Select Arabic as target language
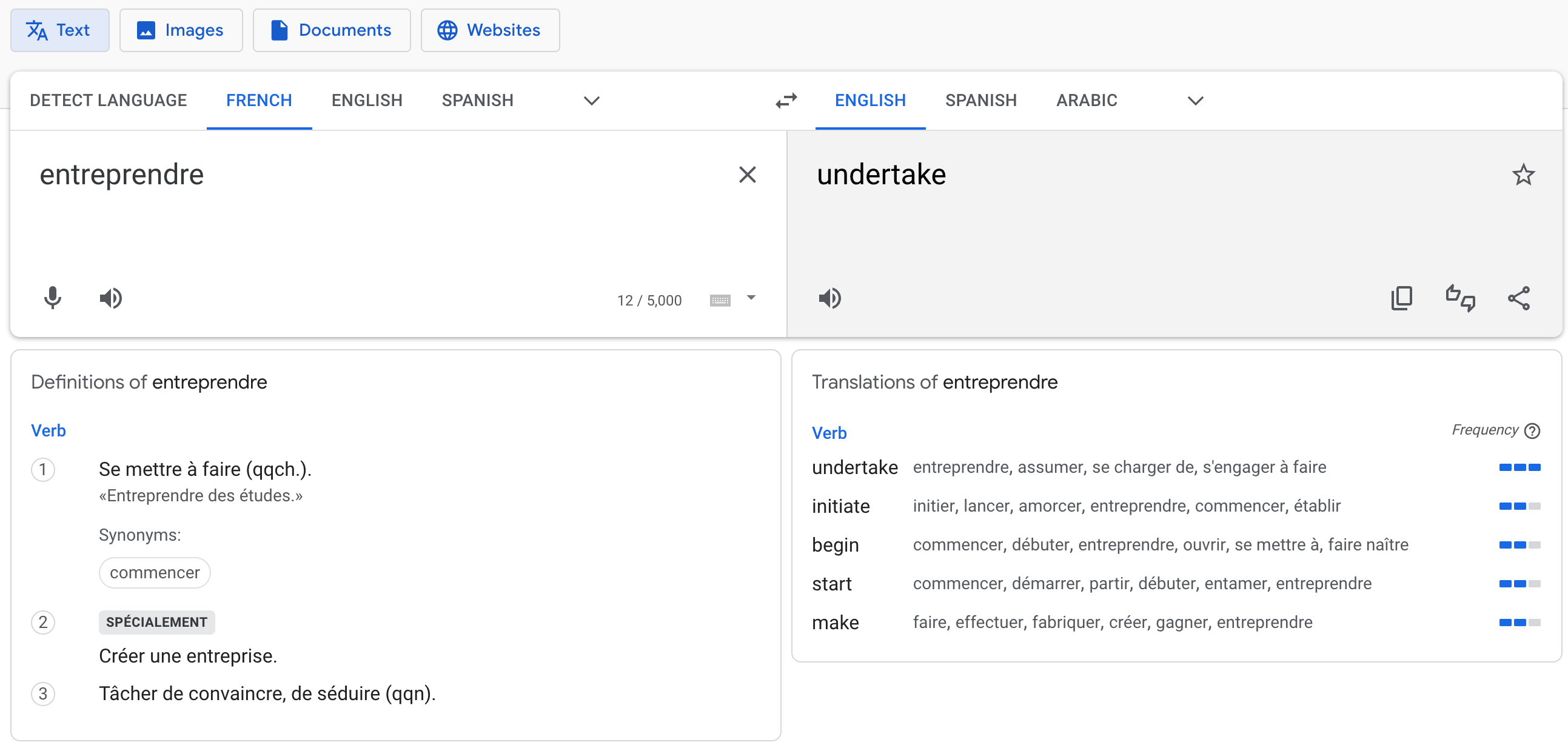1568x748 pixels. point(1087,101)
